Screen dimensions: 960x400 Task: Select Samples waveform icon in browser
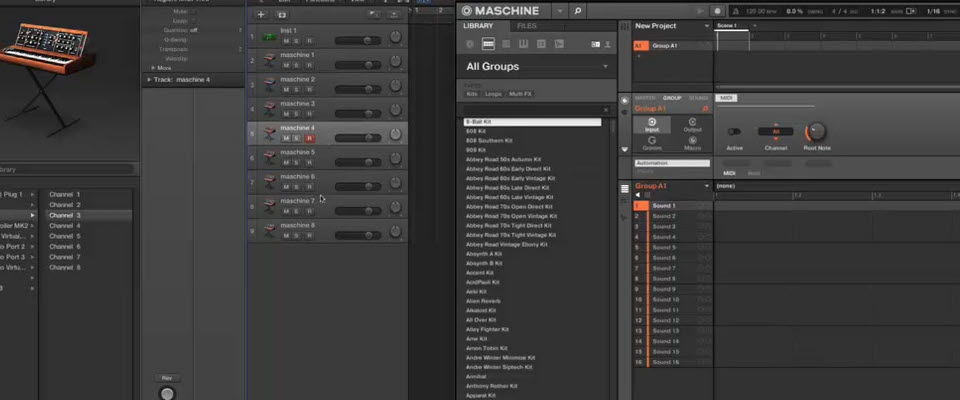pos(559,44)
